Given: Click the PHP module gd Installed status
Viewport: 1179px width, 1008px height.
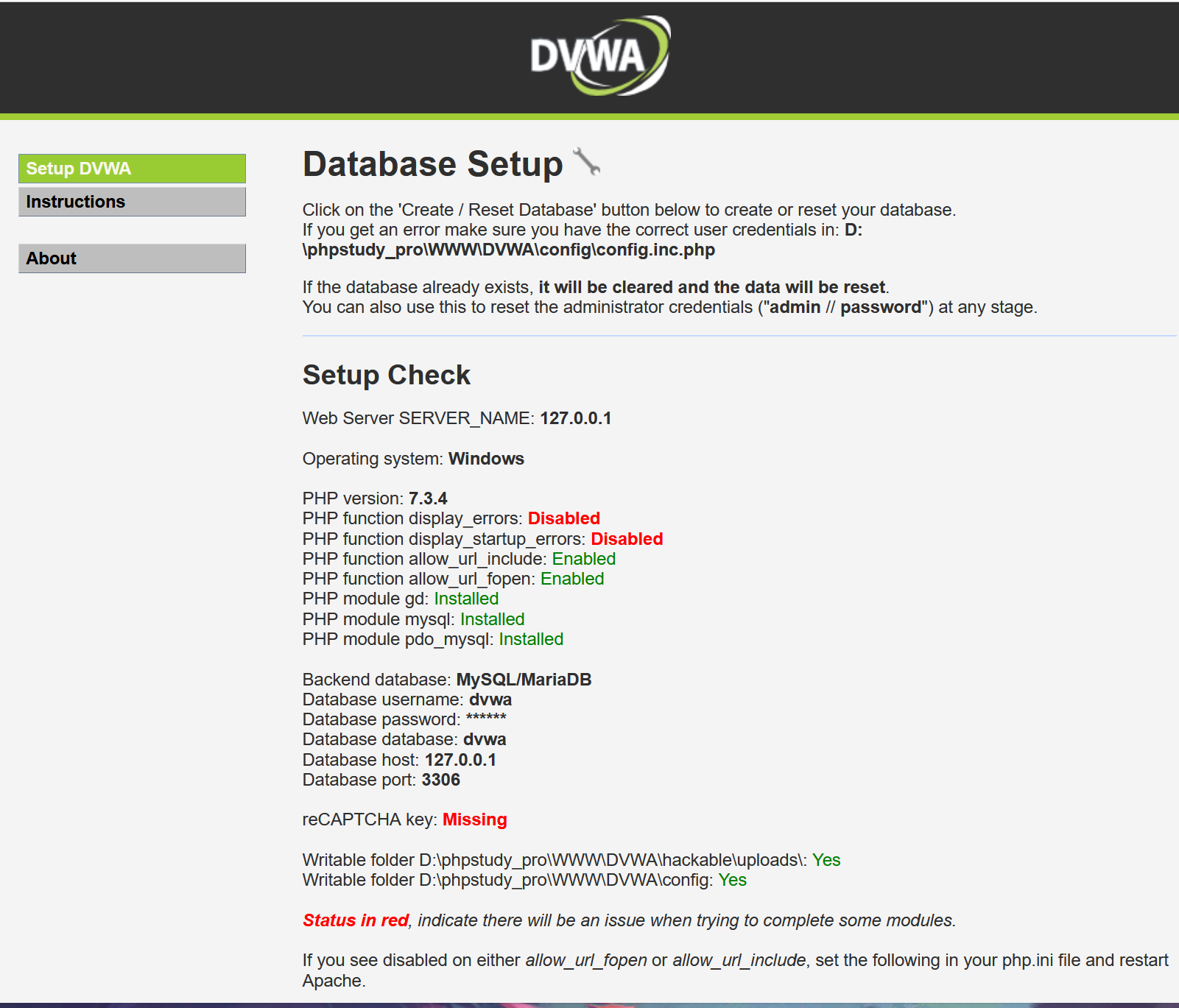Looking at the screenshot, I should click(x=466, y=599).
